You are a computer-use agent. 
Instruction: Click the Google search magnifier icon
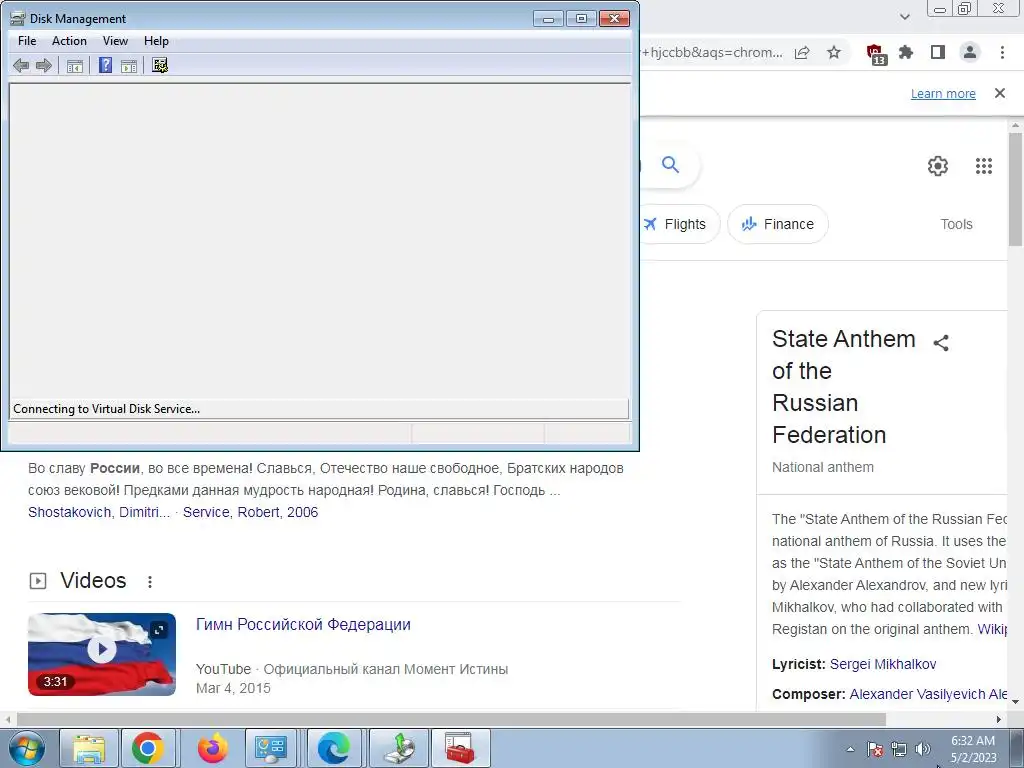(x=670, y=164)
